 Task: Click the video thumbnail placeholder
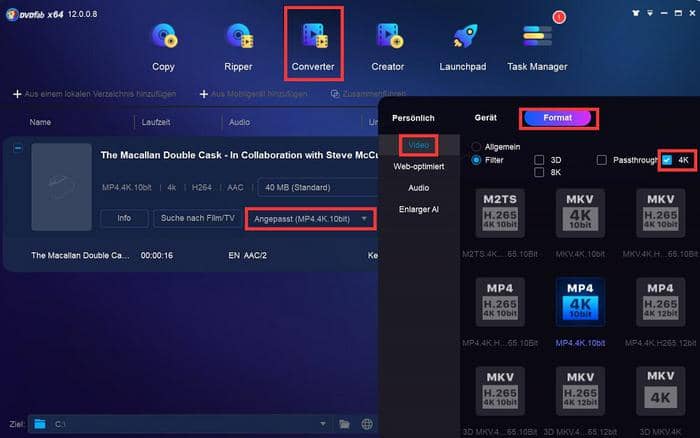[62, 187]
